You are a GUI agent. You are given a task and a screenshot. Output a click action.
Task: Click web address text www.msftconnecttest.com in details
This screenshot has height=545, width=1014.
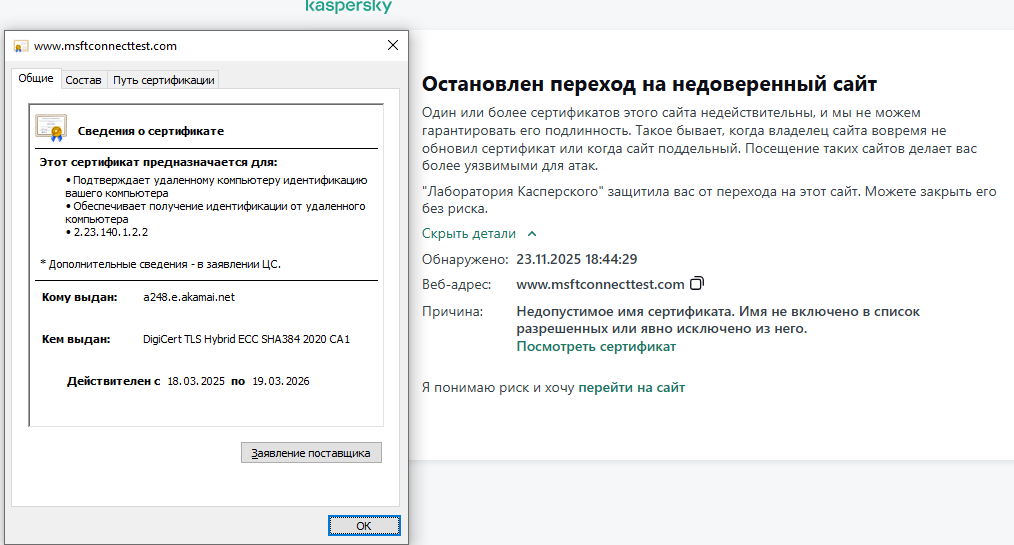pos(600,284)
